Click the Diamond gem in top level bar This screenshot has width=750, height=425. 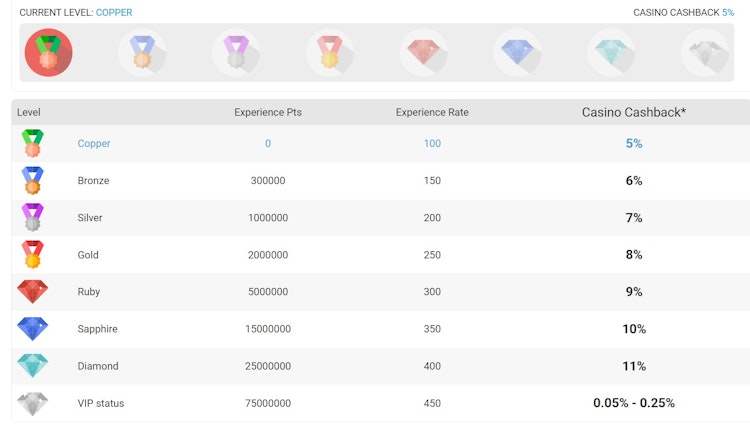pos(611,53)
